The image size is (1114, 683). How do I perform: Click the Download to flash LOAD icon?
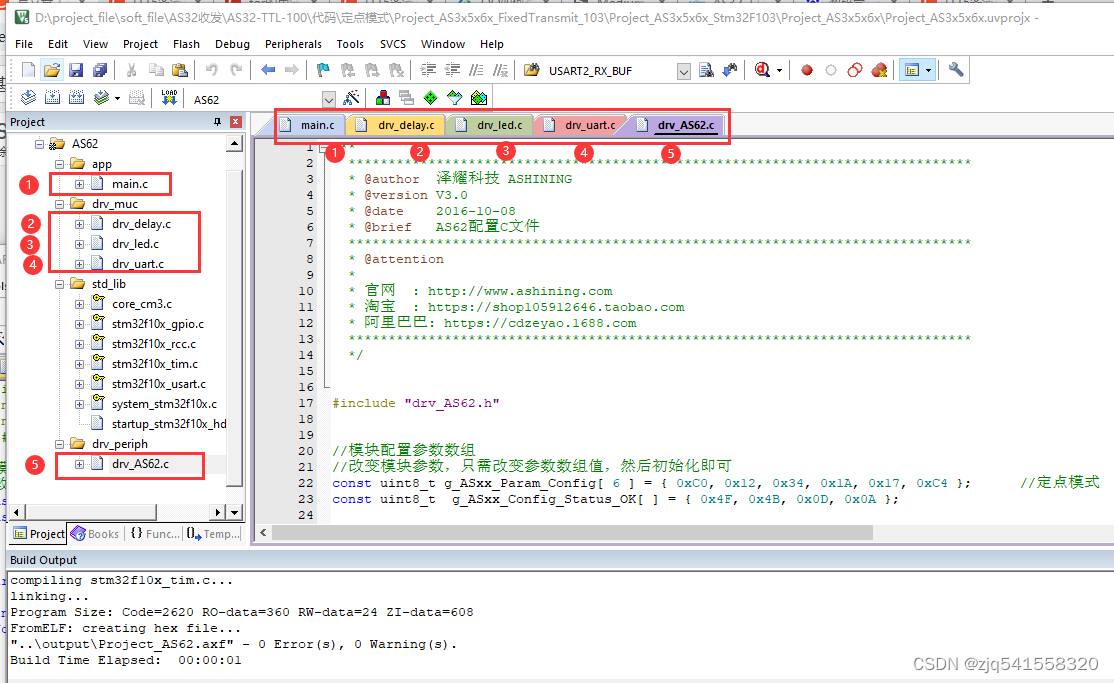[x=168, y=97]
